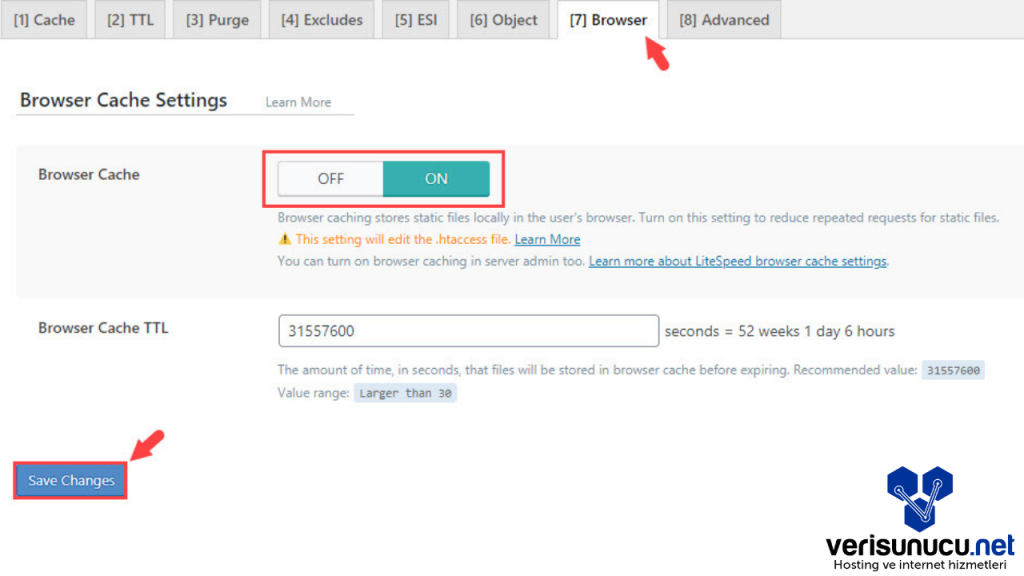Open Learn More beside Browser Cache Settings heading
1024x576 pixels.
click(x=298, y=102)
